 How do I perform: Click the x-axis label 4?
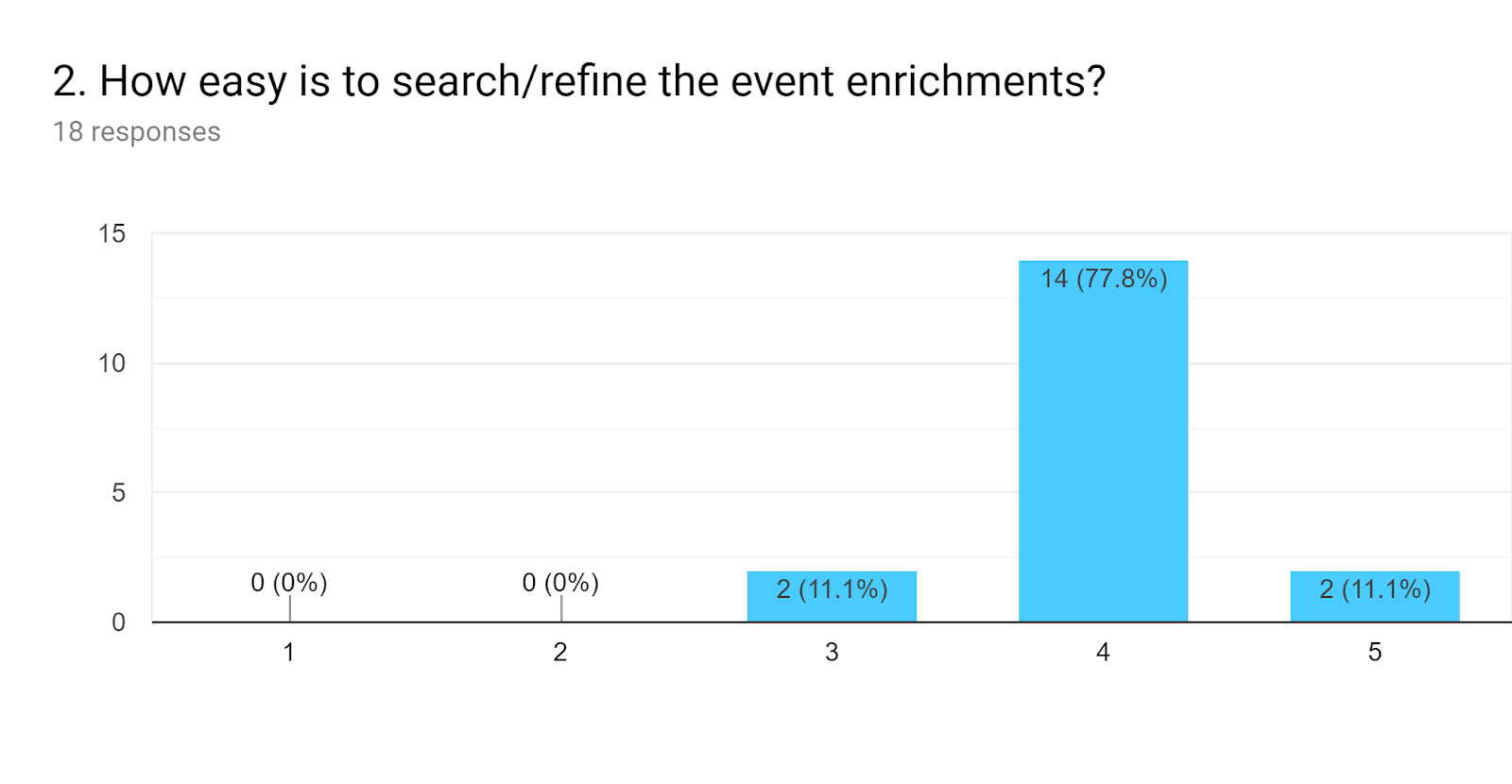1103,652
